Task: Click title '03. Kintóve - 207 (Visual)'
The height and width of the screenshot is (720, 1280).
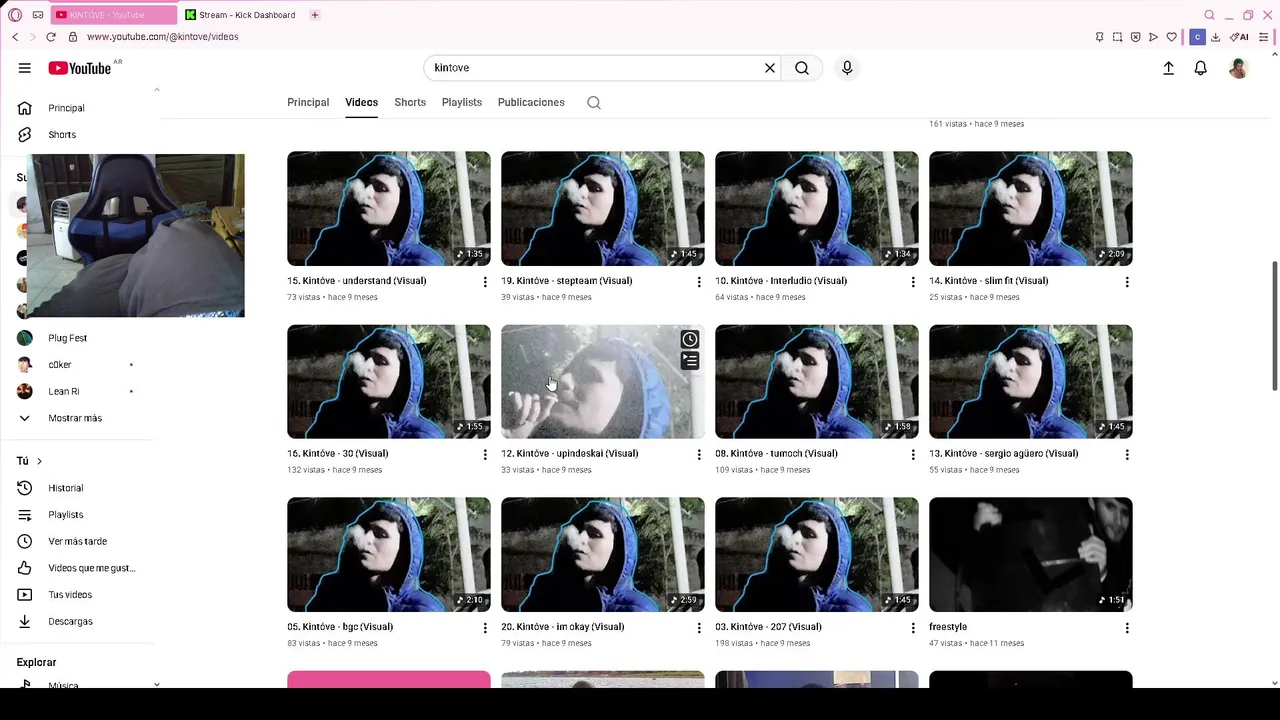Action: point(768,627)
